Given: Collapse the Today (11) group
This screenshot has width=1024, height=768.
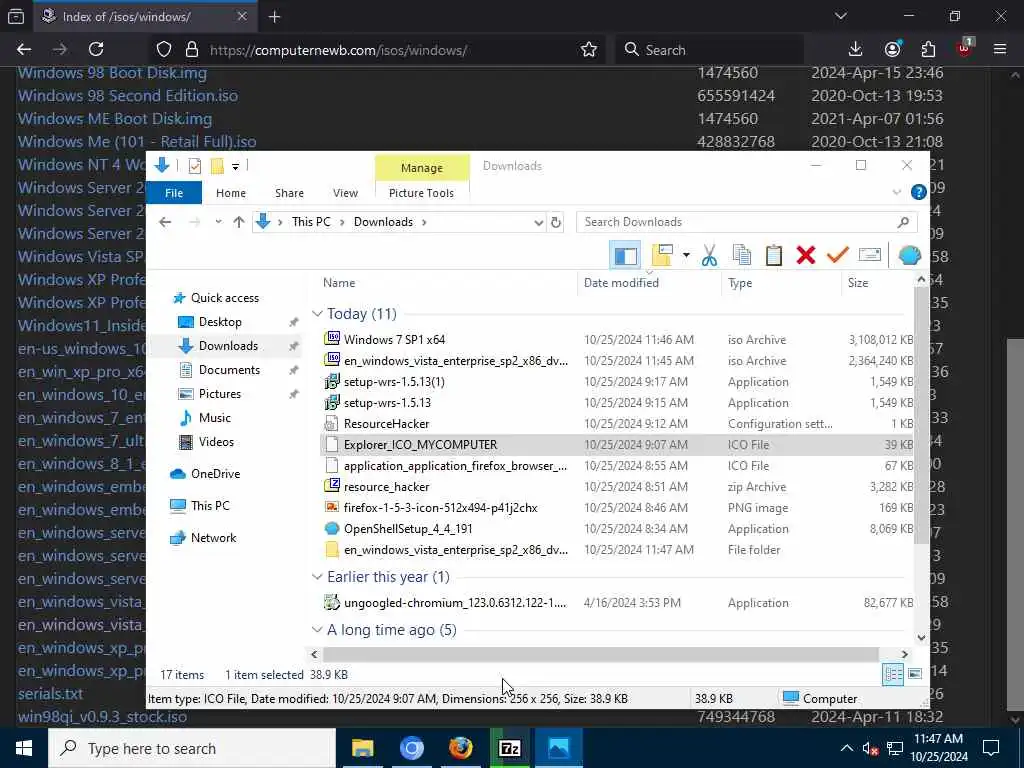Looking at the screenshot, I should 317,314.
